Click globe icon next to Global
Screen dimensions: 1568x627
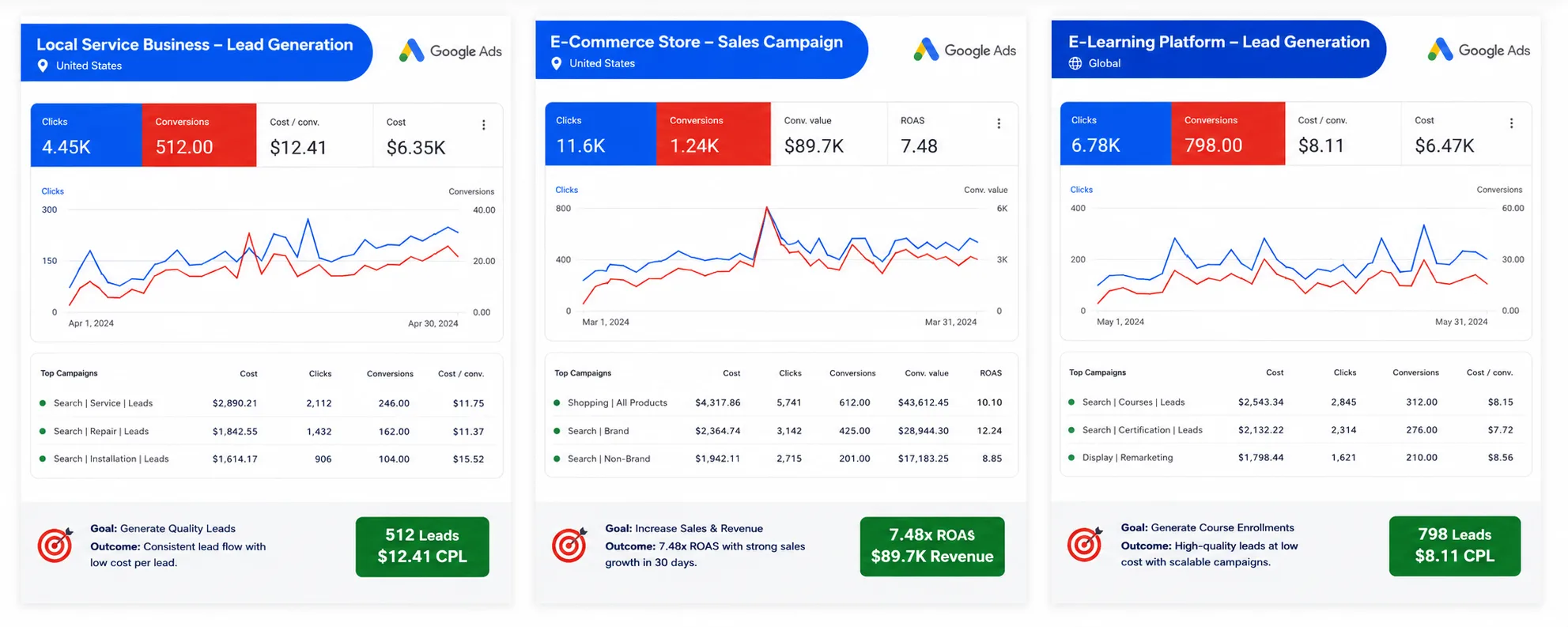(x=1075, y=63)
